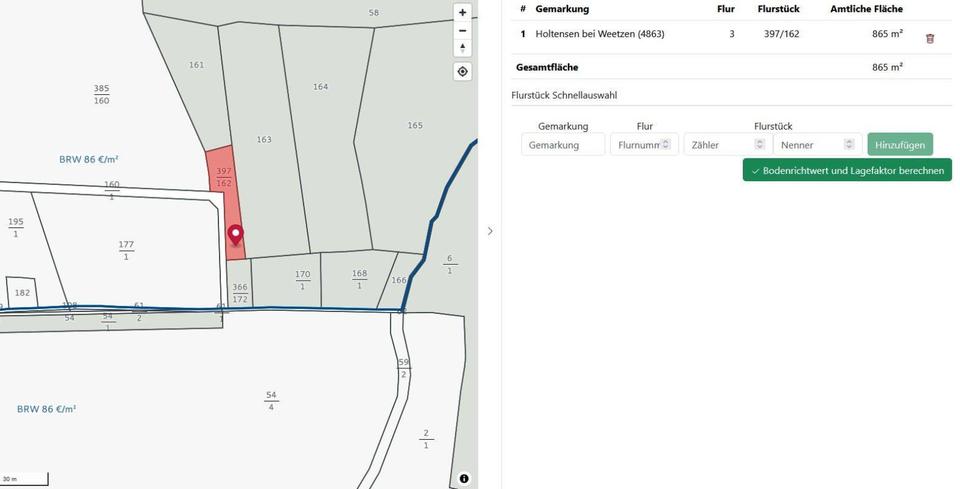The height and width of the screenshot is (489, 960).
Task: Click Bodenrichtwert und Lagefaktor berechnen
Action: [847, 170]
